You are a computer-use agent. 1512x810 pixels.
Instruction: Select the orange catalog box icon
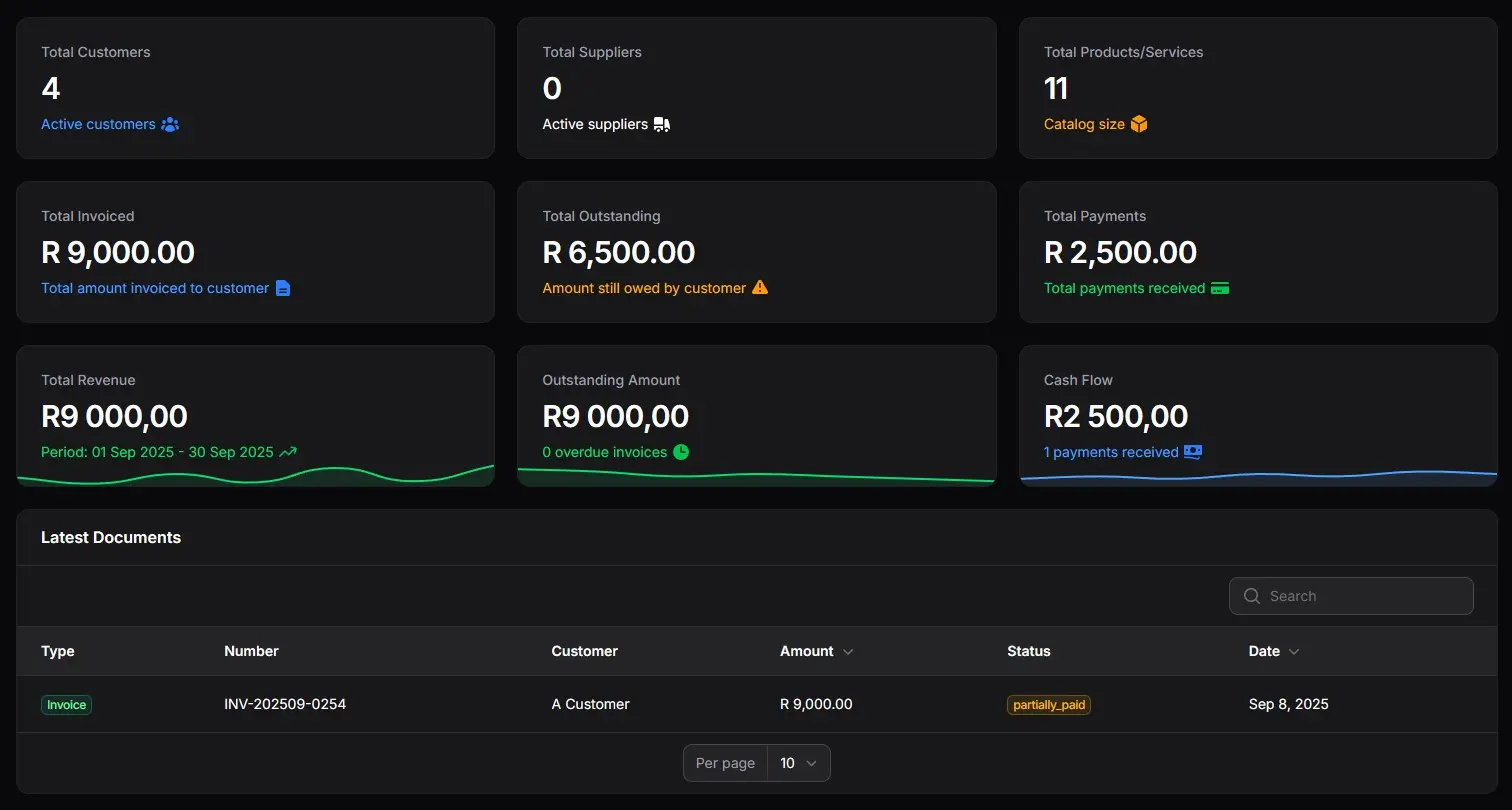1139,124
